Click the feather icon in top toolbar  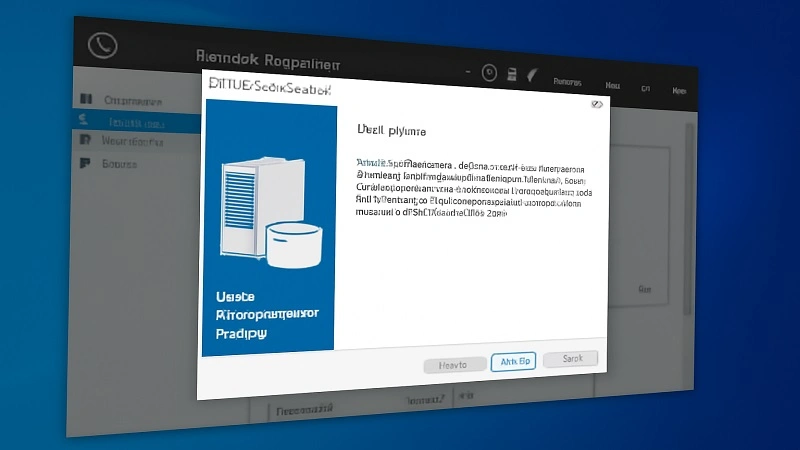coord(532,76)
